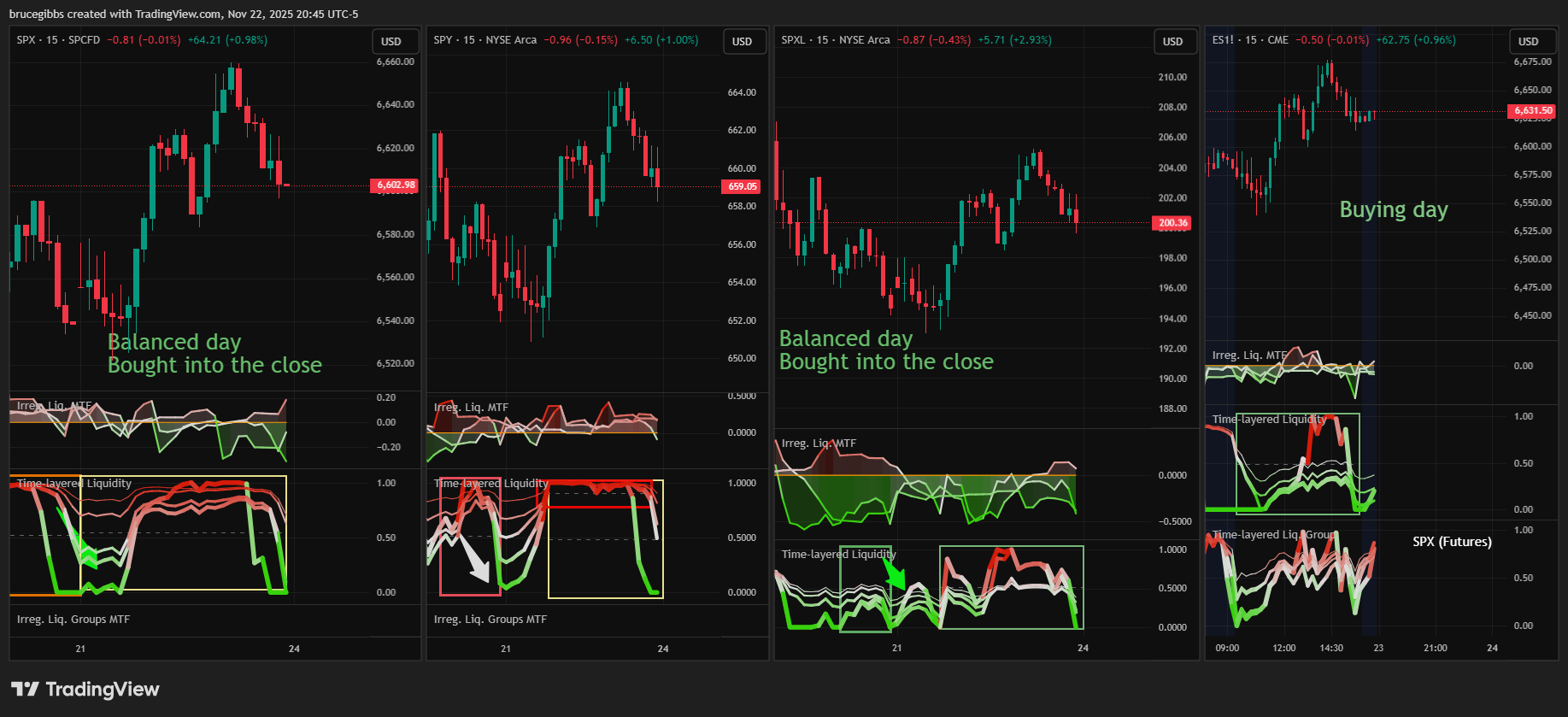The height and width of the screenshot is (717, 1568).
Task: Click the red horizontal line in SPY liquidity pane
Action: (x=598, y=507)
